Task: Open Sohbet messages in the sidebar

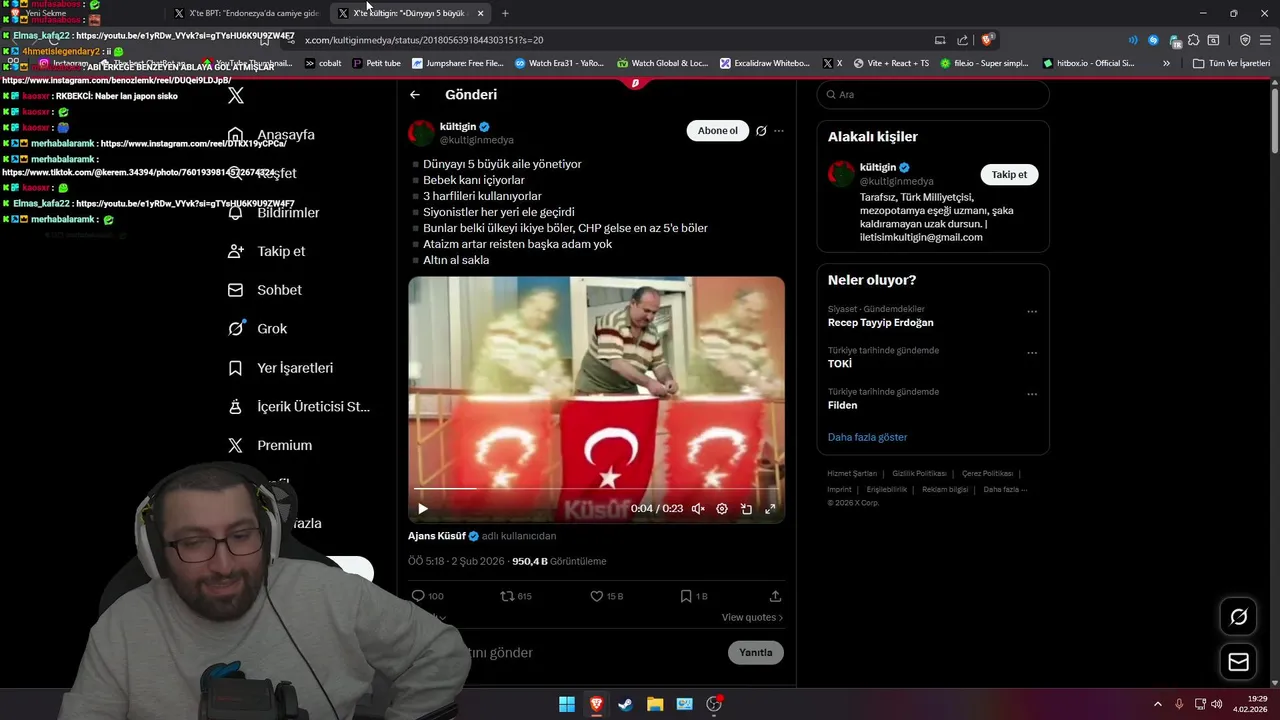Action: (265, 290)
